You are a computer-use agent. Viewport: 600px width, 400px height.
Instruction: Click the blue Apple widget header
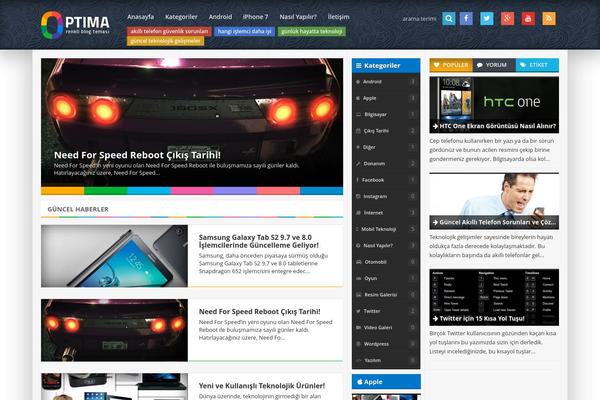pyautogui.click(x=386, y=382)
